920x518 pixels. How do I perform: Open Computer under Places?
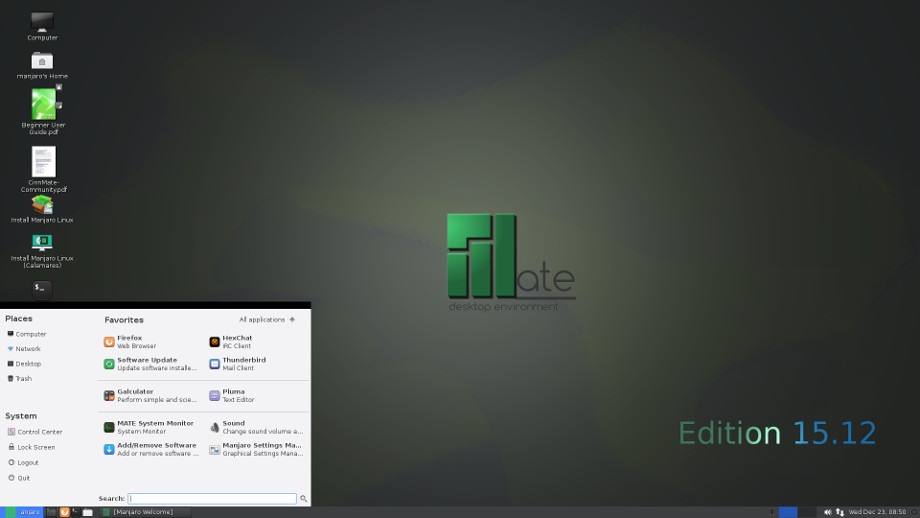point(27,334)
